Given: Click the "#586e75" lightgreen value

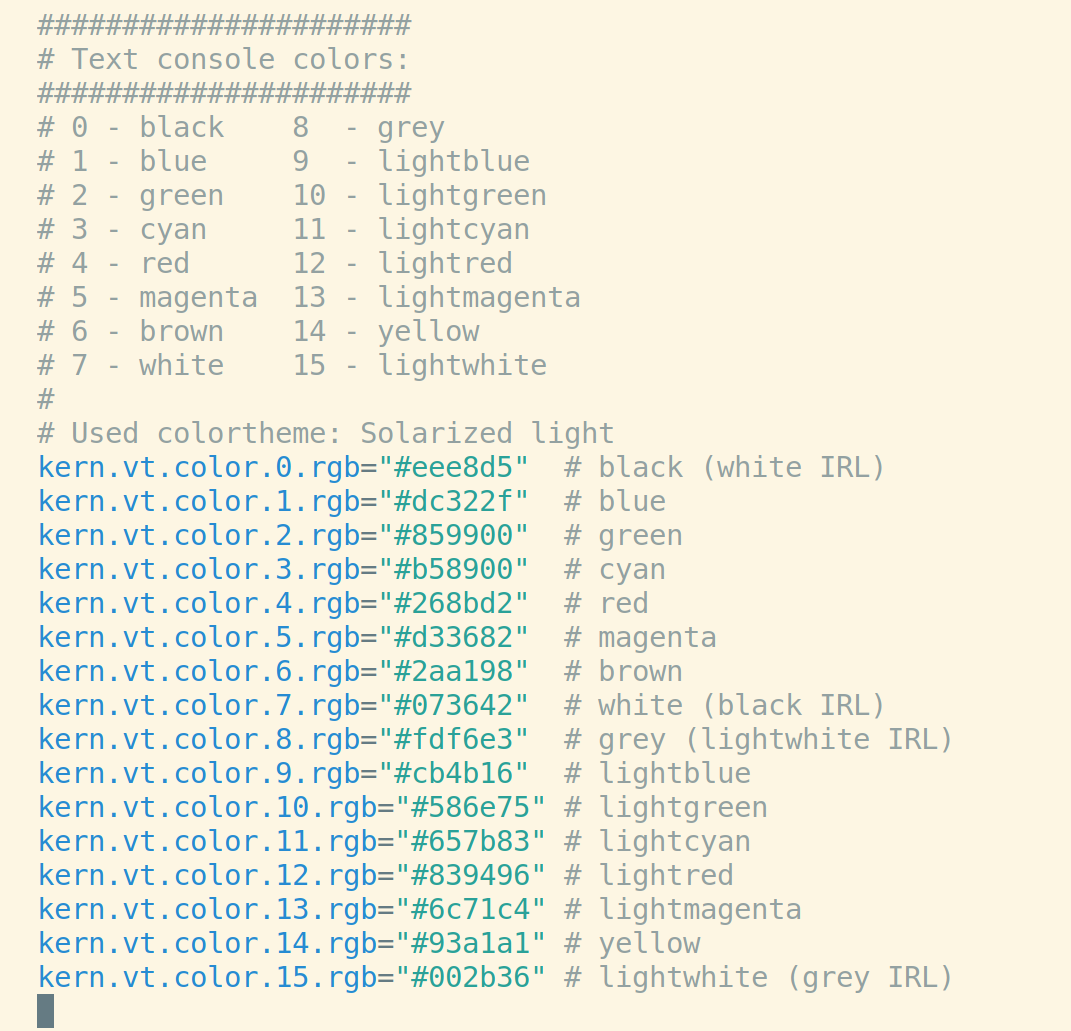Looking at the screenshot, I should (471, 808).
